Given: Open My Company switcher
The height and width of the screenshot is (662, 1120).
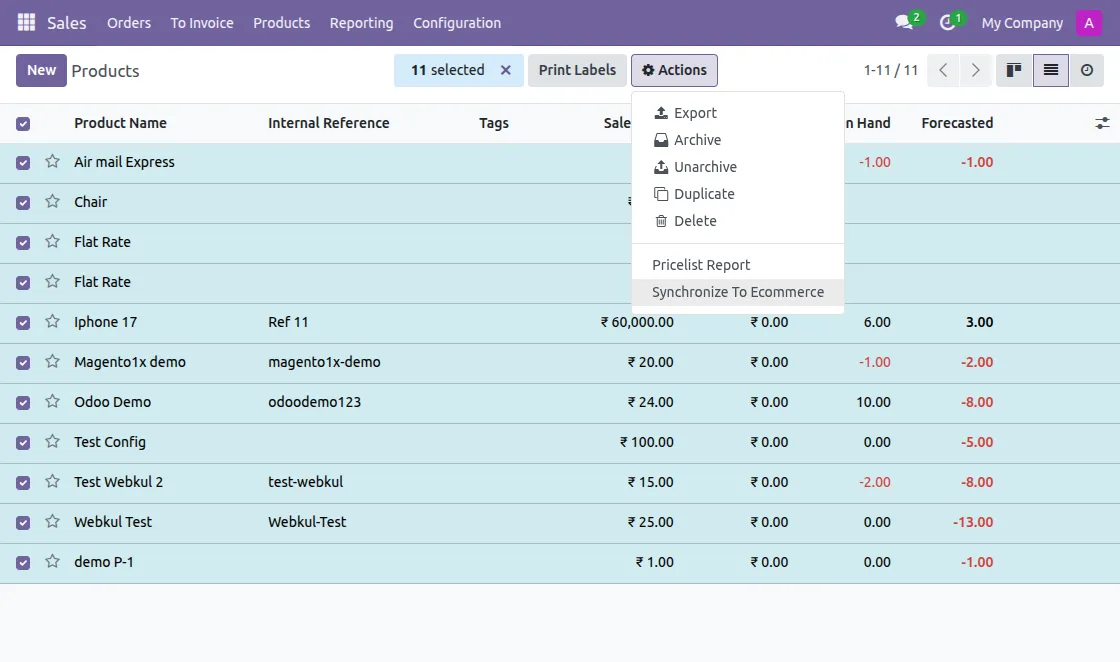Looking at the screenshot, I should click(1022, 23).
